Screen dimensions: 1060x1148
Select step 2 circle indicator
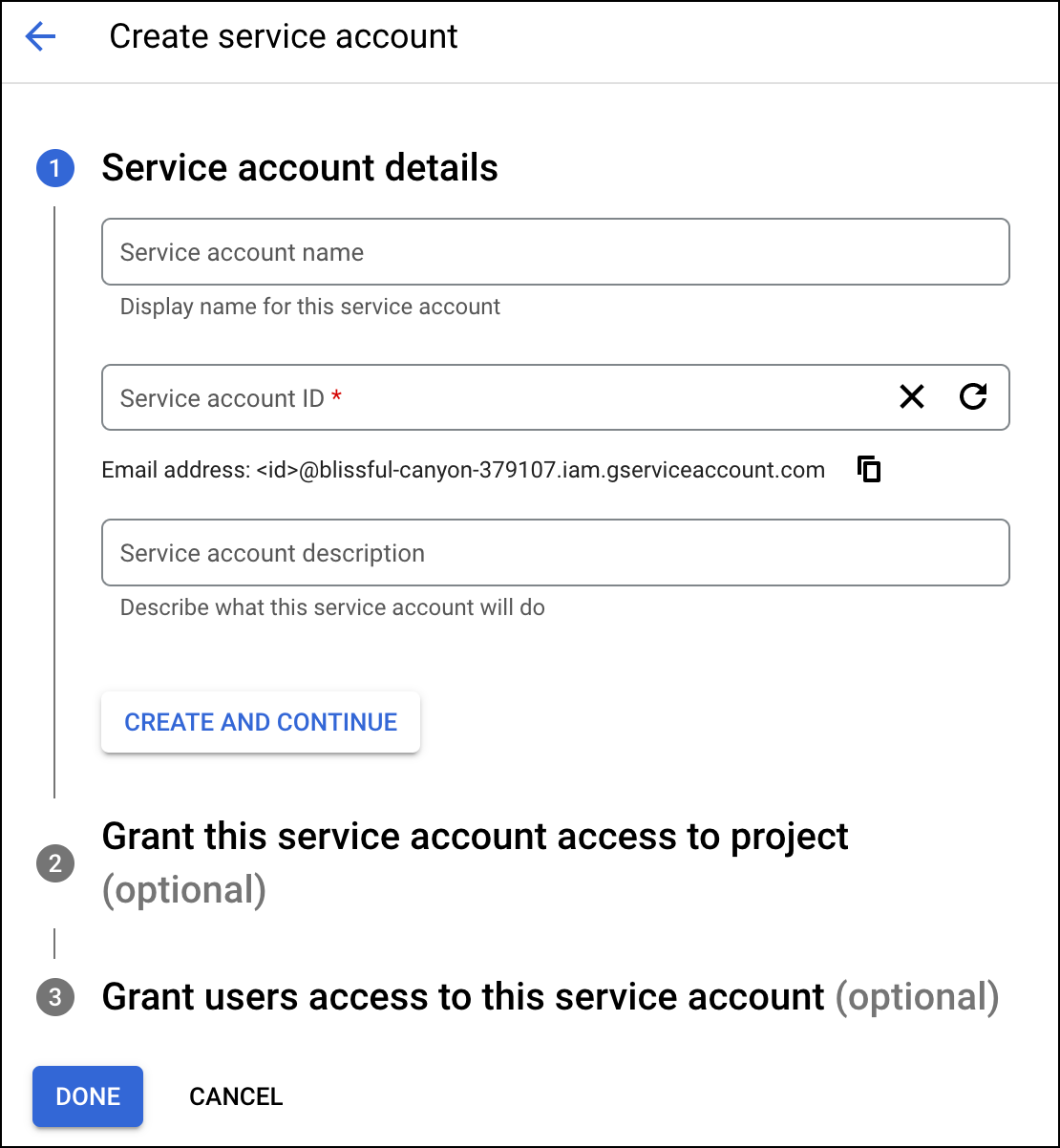coord(54,862)
